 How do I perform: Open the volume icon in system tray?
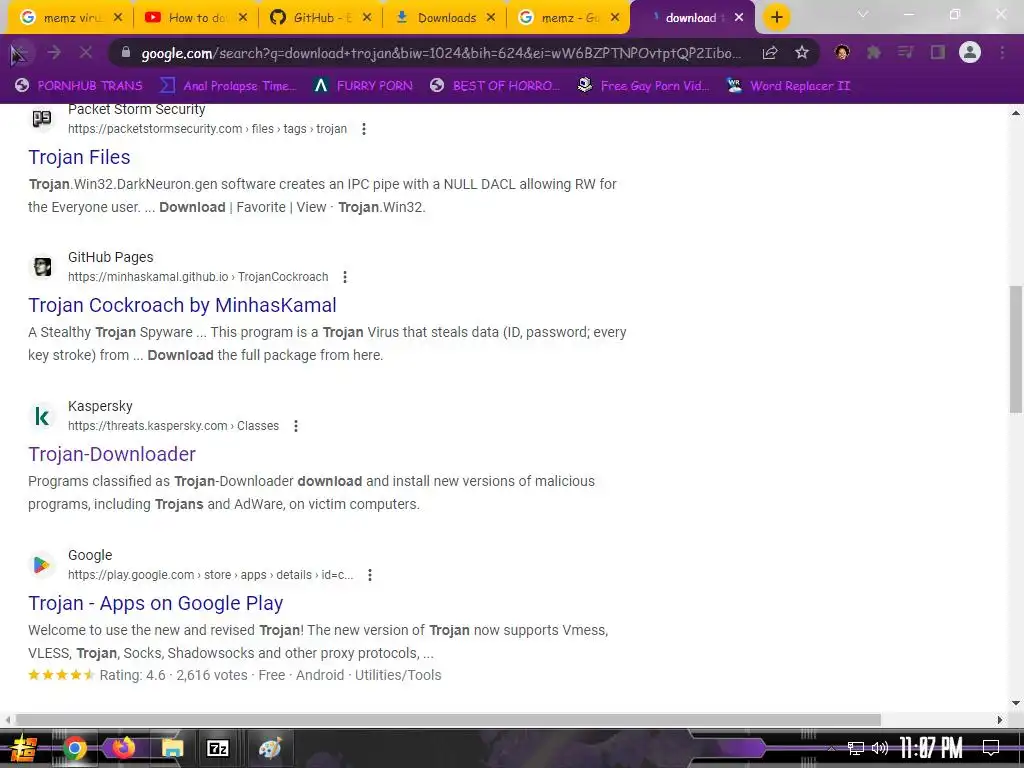pos(880,748)
